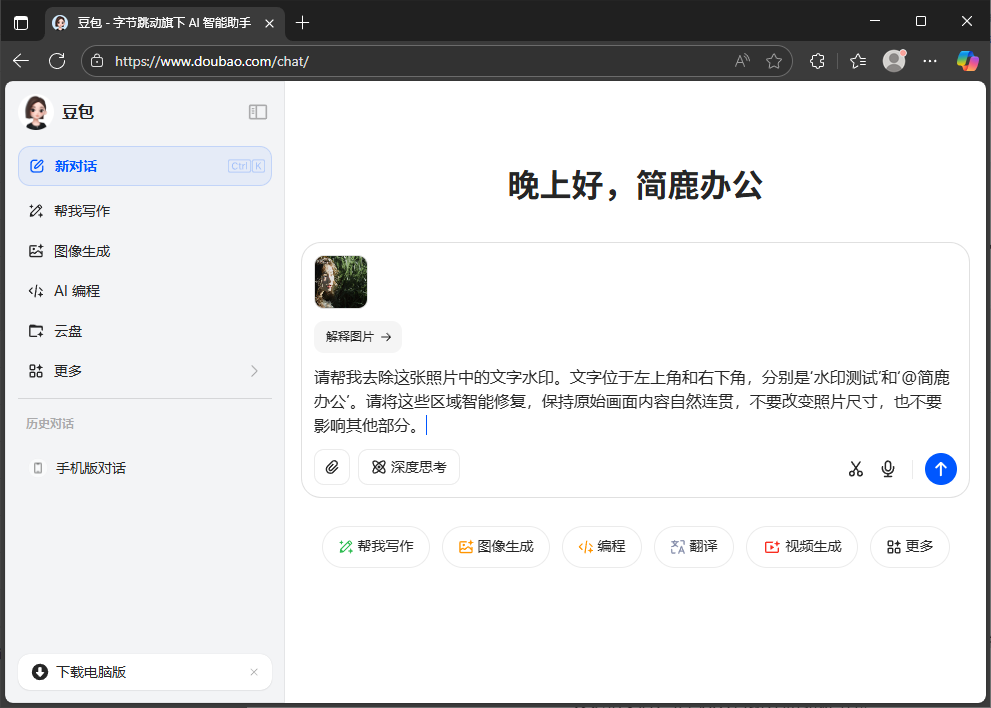Open the attached image thumbnail
991x708 pixels.
click(x=340, y=282)
